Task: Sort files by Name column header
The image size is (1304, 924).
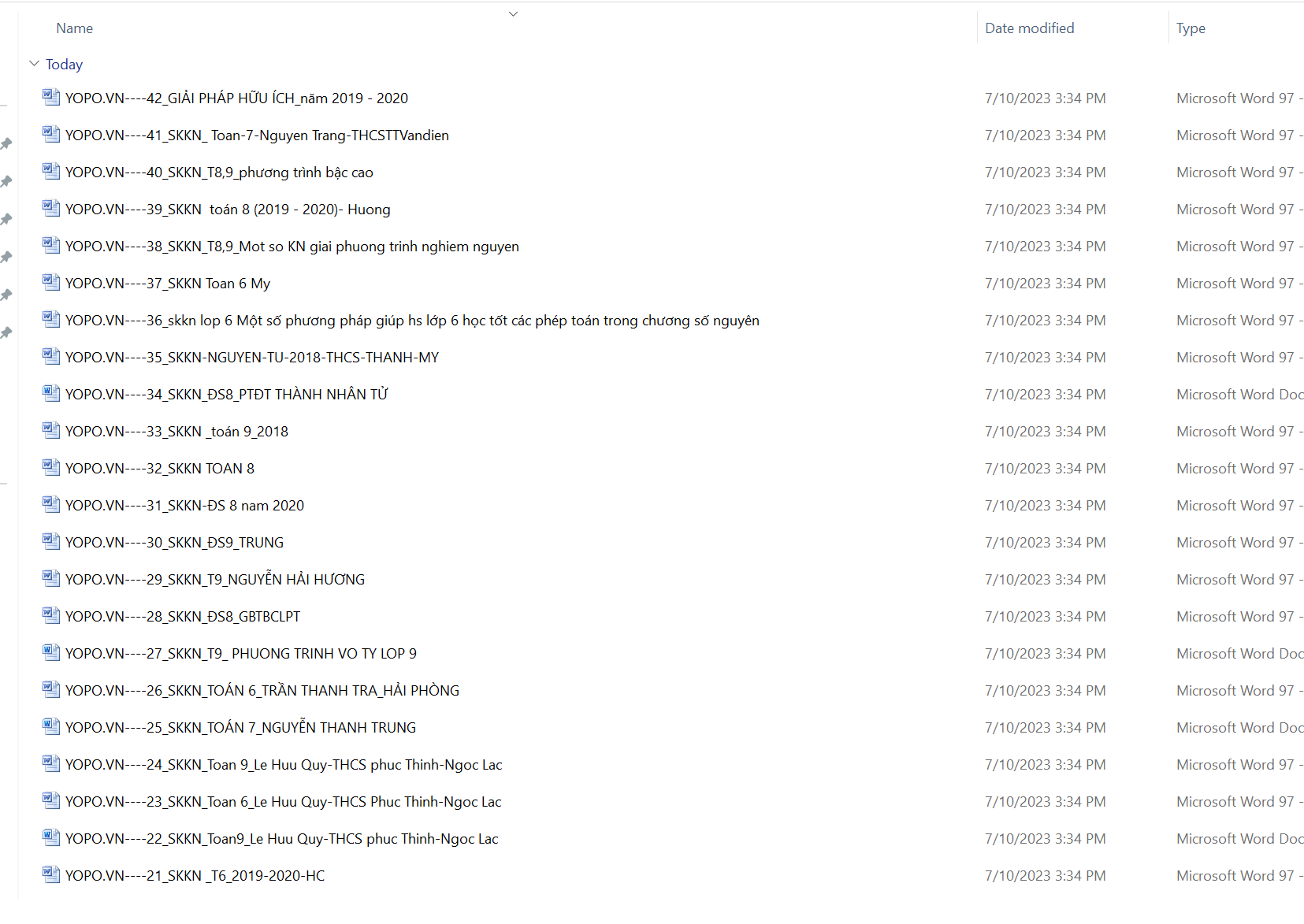Action: tap(75, 28)
